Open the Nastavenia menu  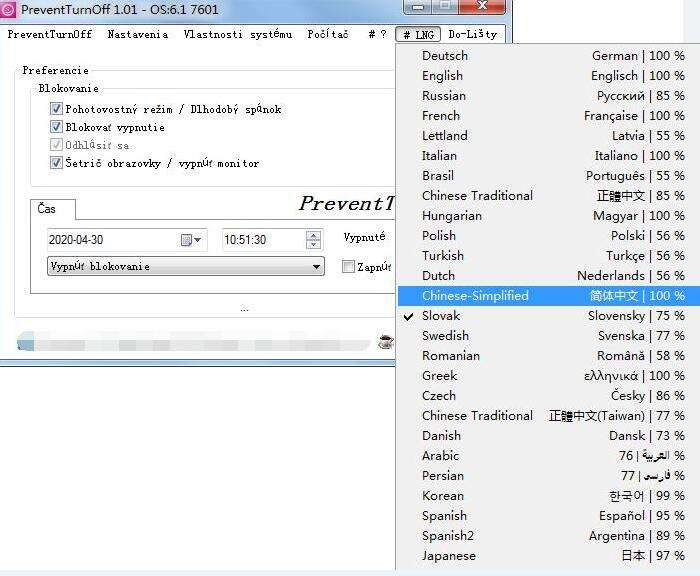(x=138, y=34)
